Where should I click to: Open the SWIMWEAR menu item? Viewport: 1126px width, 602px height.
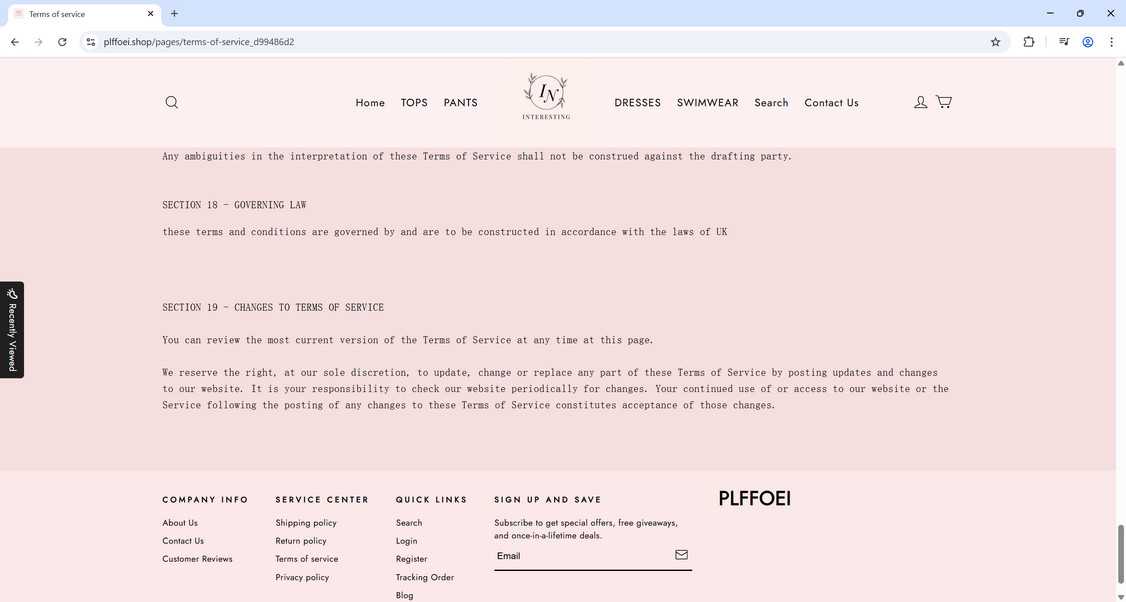(x=707, y=103)
